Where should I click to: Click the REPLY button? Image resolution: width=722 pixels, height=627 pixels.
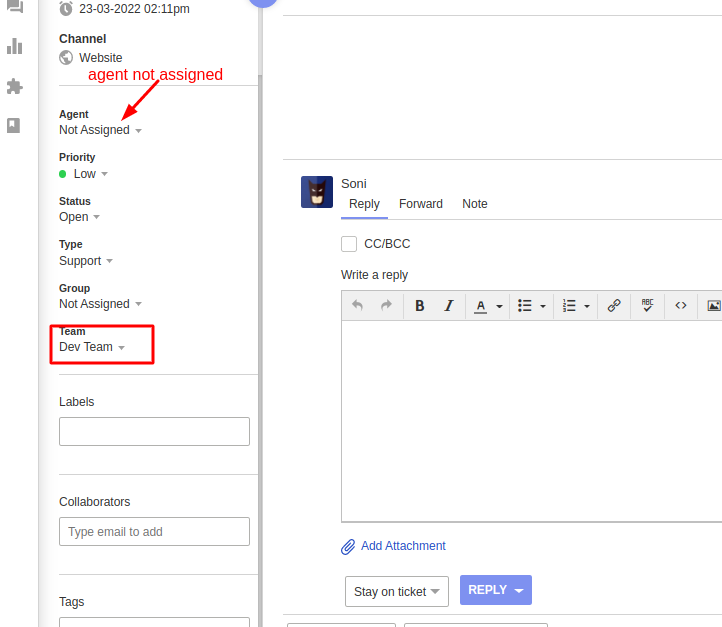(487, 590)
